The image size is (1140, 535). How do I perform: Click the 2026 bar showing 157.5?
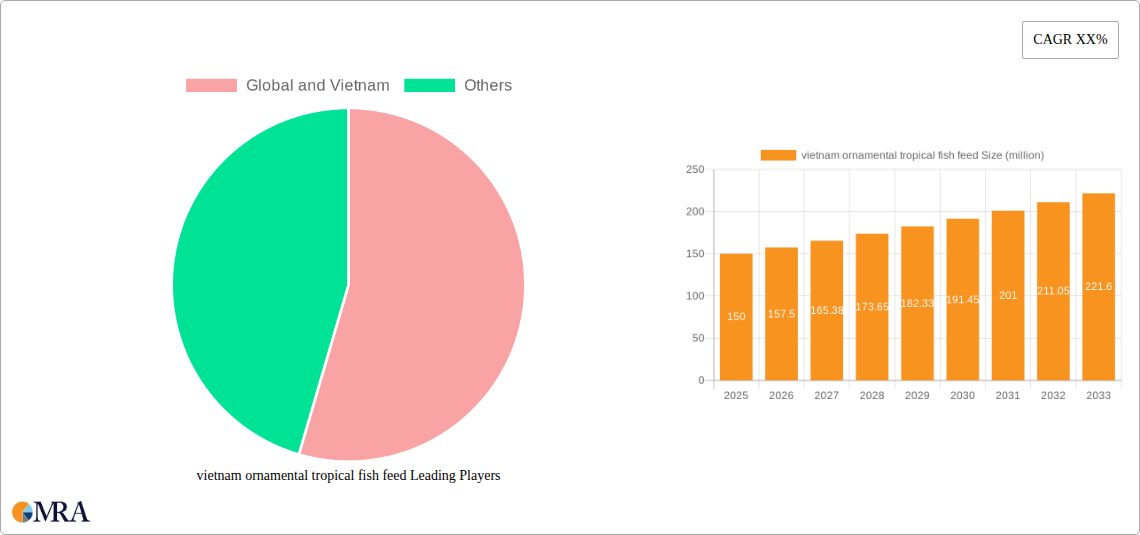(x=782, y=314)
